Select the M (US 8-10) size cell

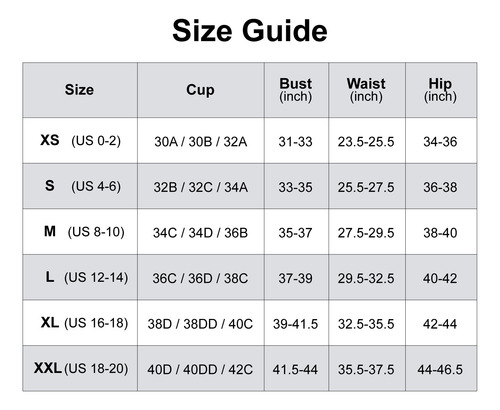coord(80,232)
